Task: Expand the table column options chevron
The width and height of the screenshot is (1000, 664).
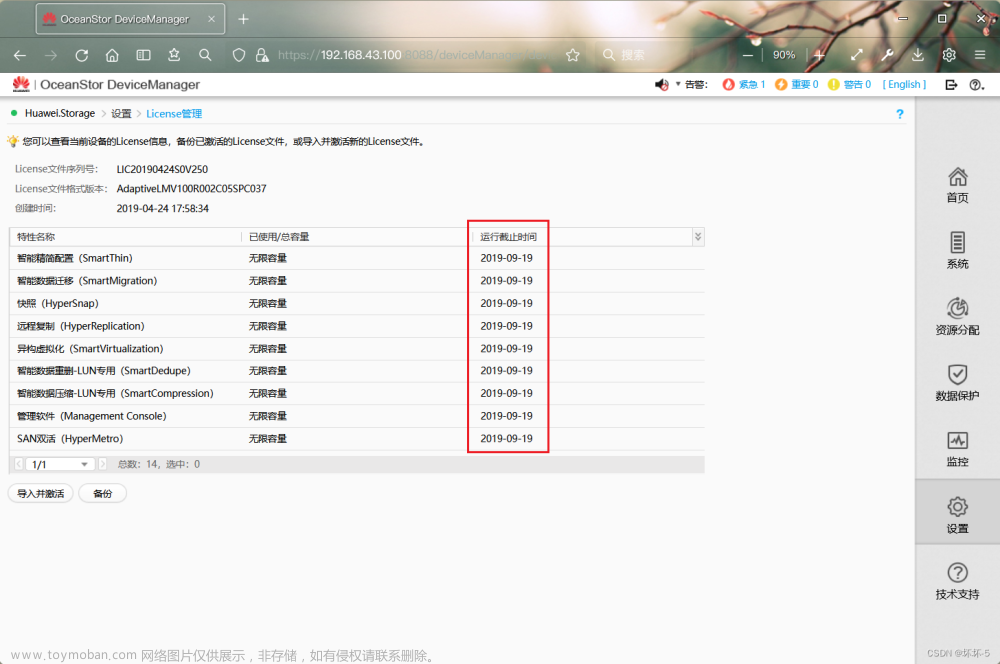Action: 698,237
